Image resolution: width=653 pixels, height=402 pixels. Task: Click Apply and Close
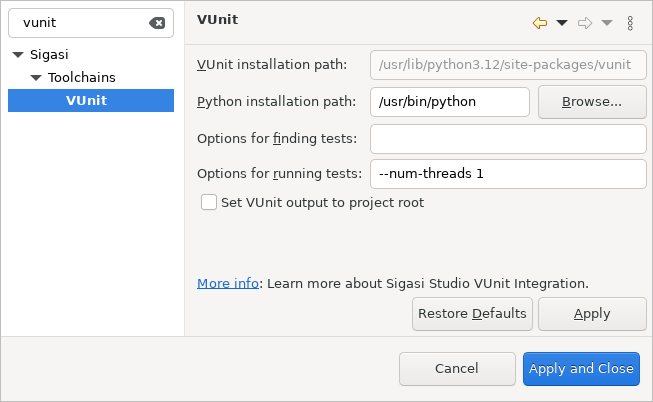tap(581, 369)
